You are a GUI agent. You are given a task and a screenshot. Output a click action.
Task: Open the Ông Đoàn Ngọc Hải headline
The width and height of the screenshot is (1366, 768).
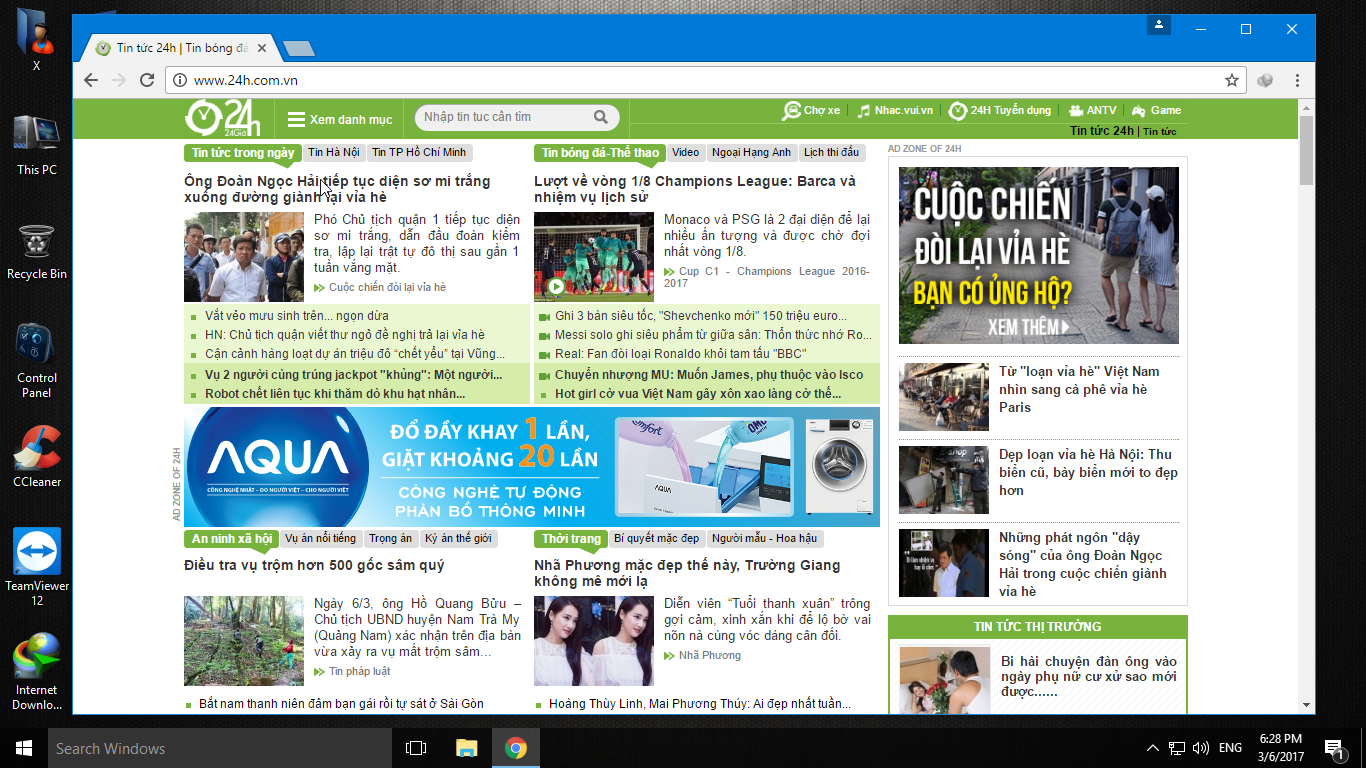pyautogui.click(x=337, y=189)
